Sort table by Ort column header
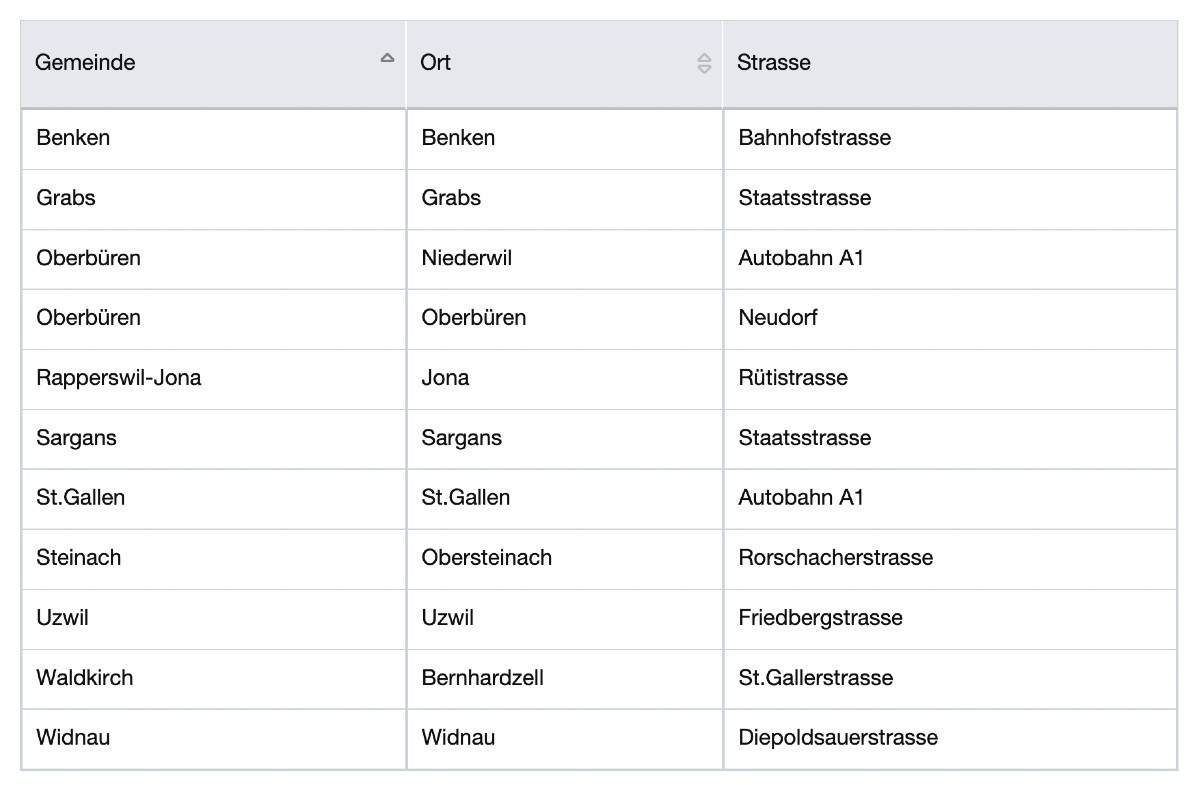The width and height of the screenshot is (1200, 800). 436,62
